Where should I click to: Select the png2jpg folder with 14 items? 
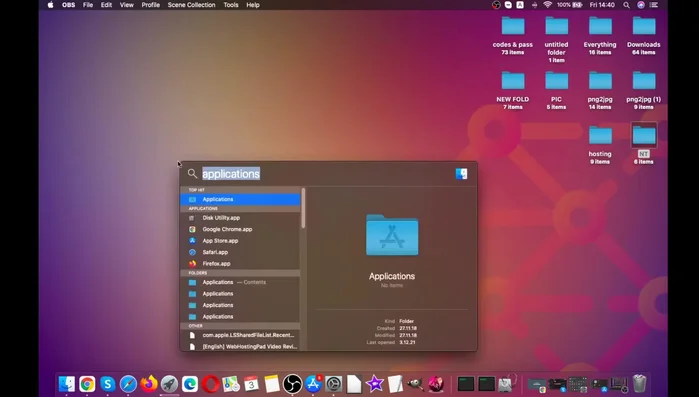tap(600, 90)
